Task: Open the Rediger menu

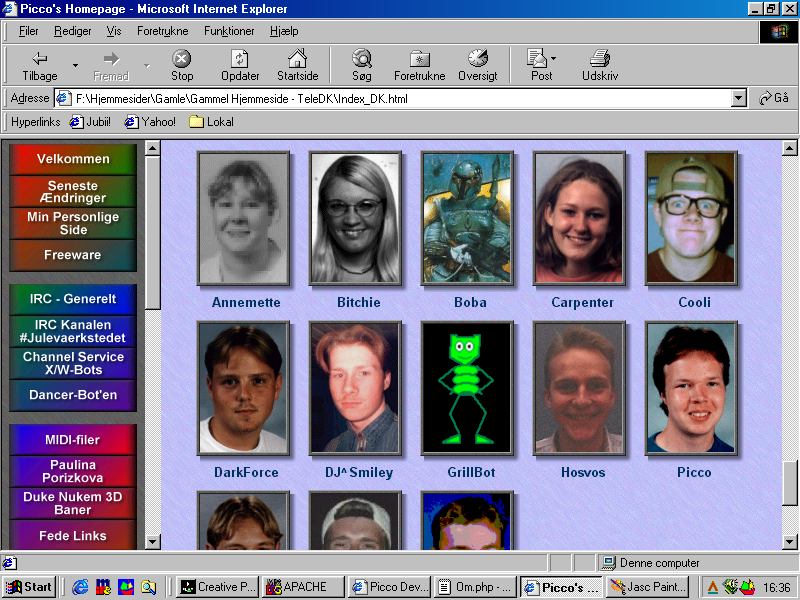Action: (x=73, y=31)
